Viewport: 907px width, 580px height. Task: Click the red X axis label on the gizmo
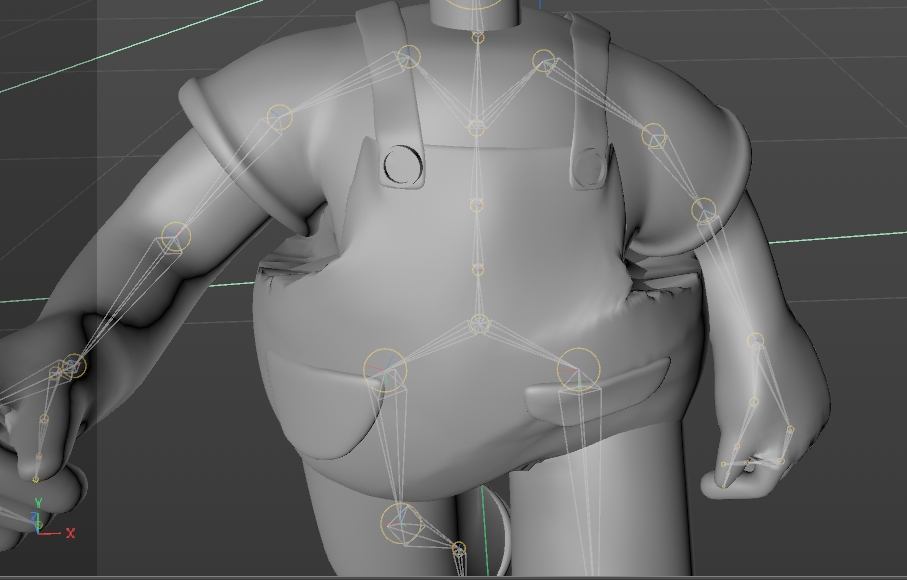[71, 533]
